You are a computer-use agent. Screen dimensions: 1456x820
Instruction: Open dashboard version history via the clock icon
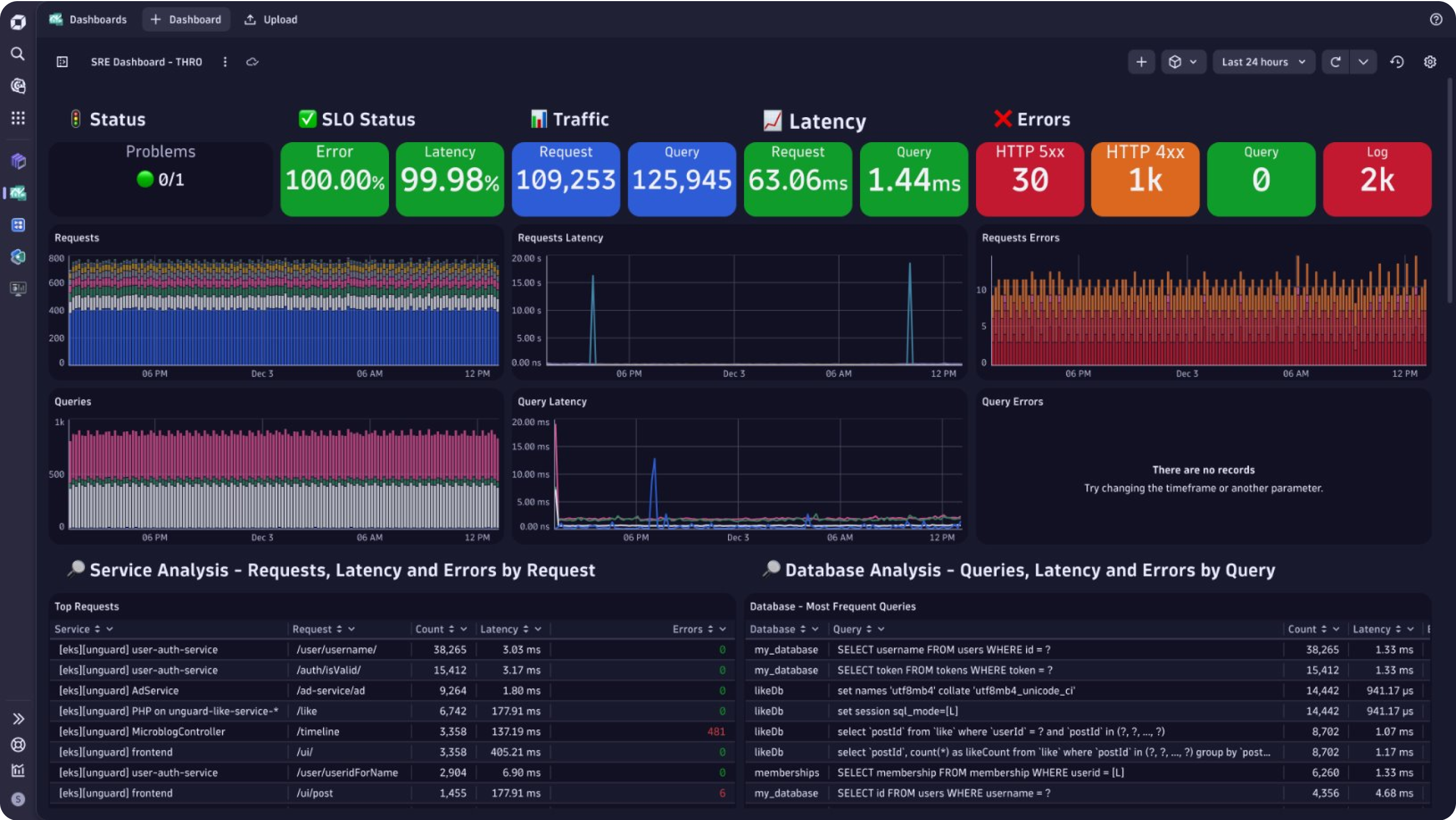(x=1397, y=62)
